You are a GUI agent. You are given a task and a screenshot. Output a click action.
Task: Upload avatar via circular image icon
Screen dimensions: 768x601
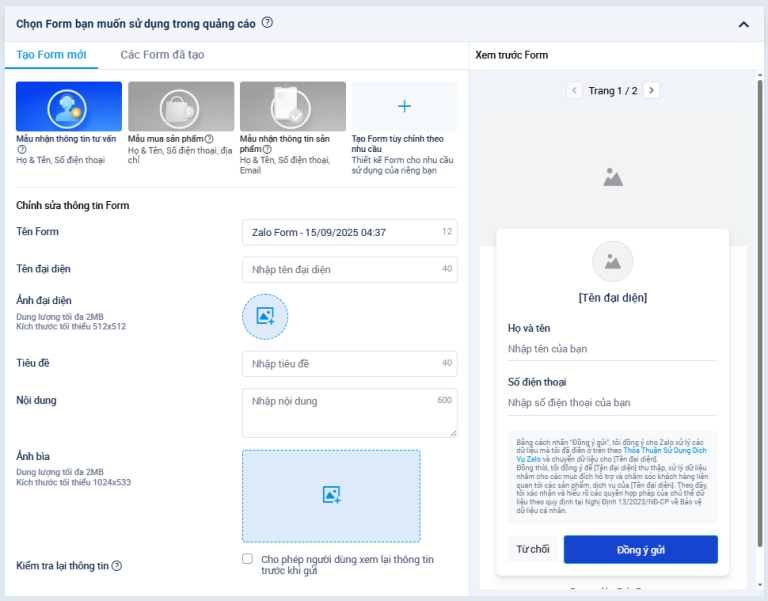pos(265,316)
